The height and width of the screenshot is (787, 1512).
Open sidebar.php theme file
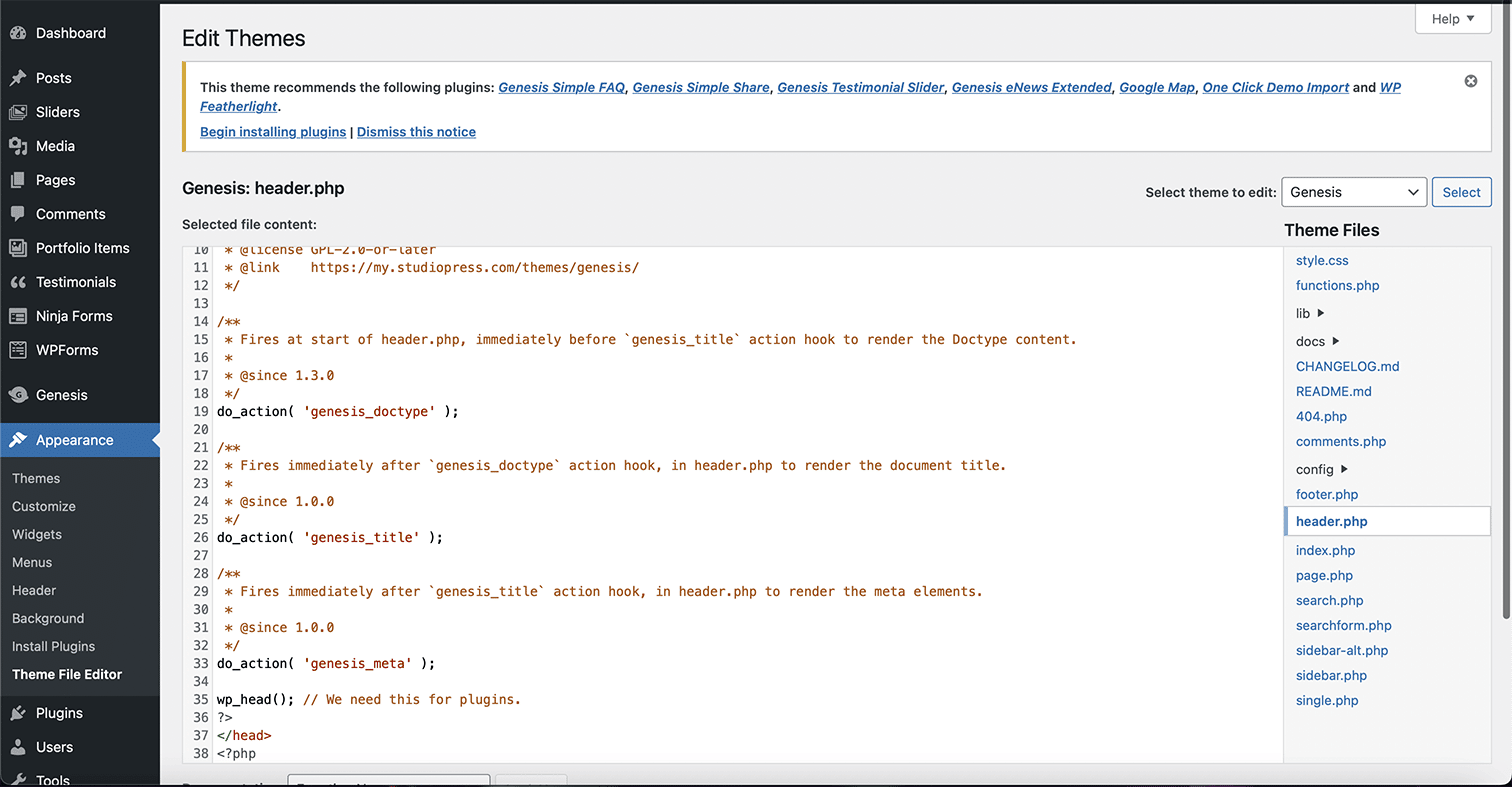tap(1331, 675)
